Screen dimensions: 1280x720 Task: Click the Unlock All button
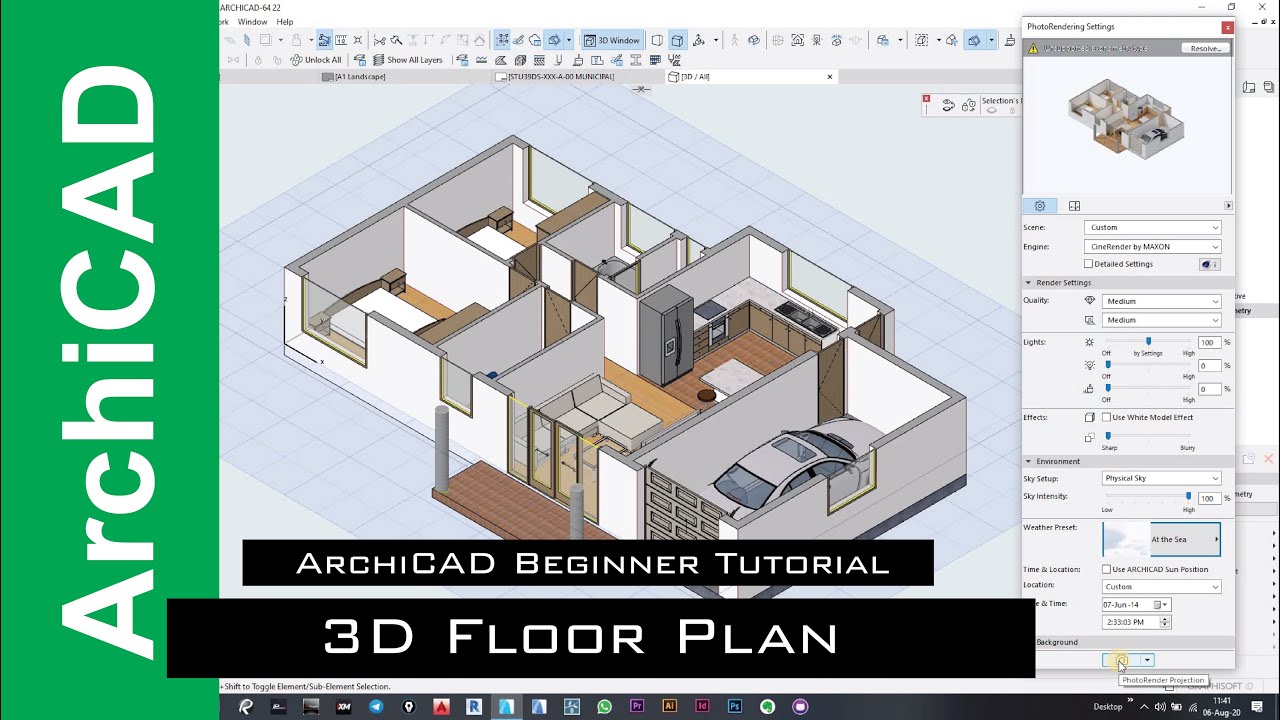tap(316, 60)
